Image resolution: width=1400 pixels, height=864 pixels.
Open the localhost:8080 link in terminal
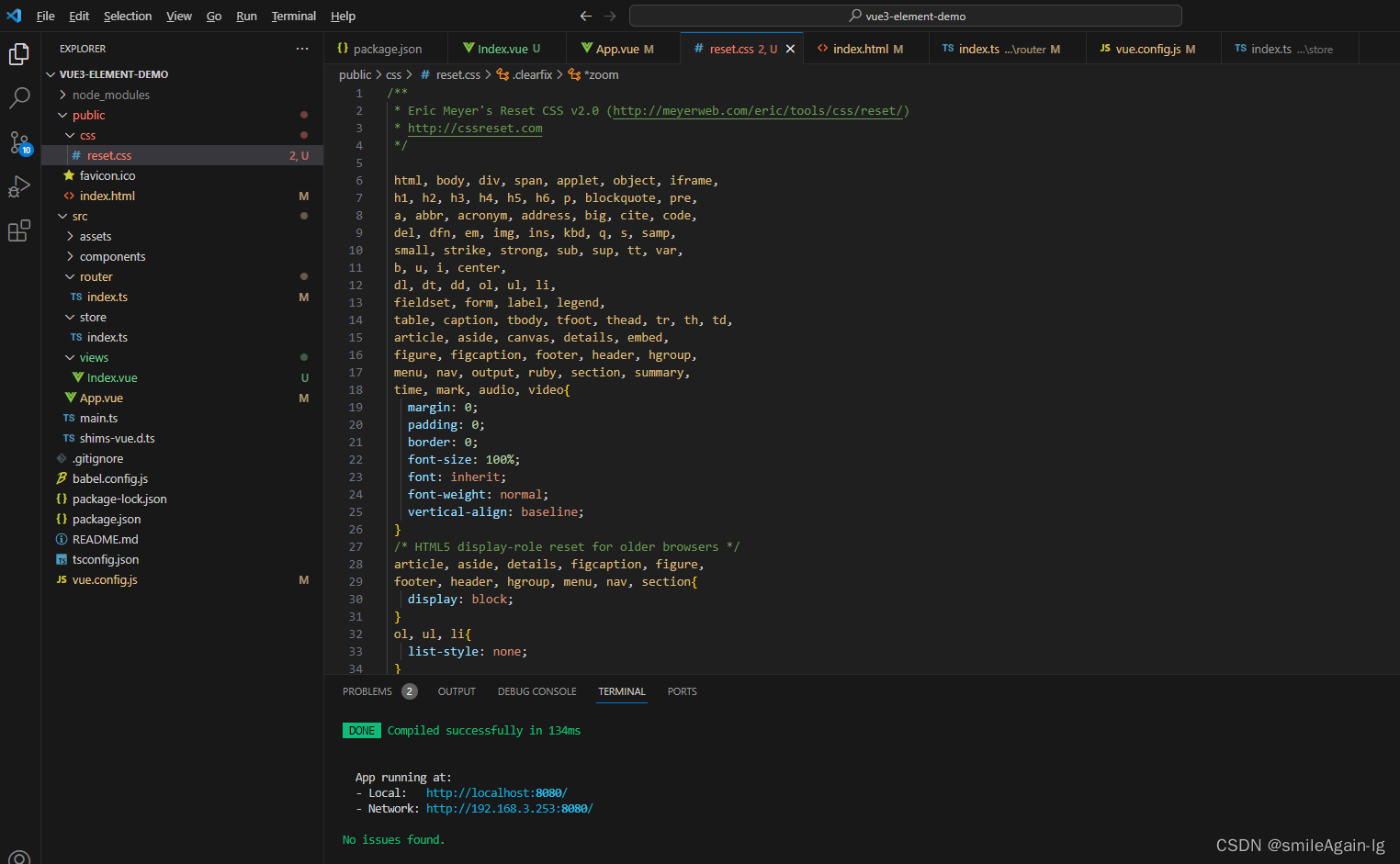496,792
